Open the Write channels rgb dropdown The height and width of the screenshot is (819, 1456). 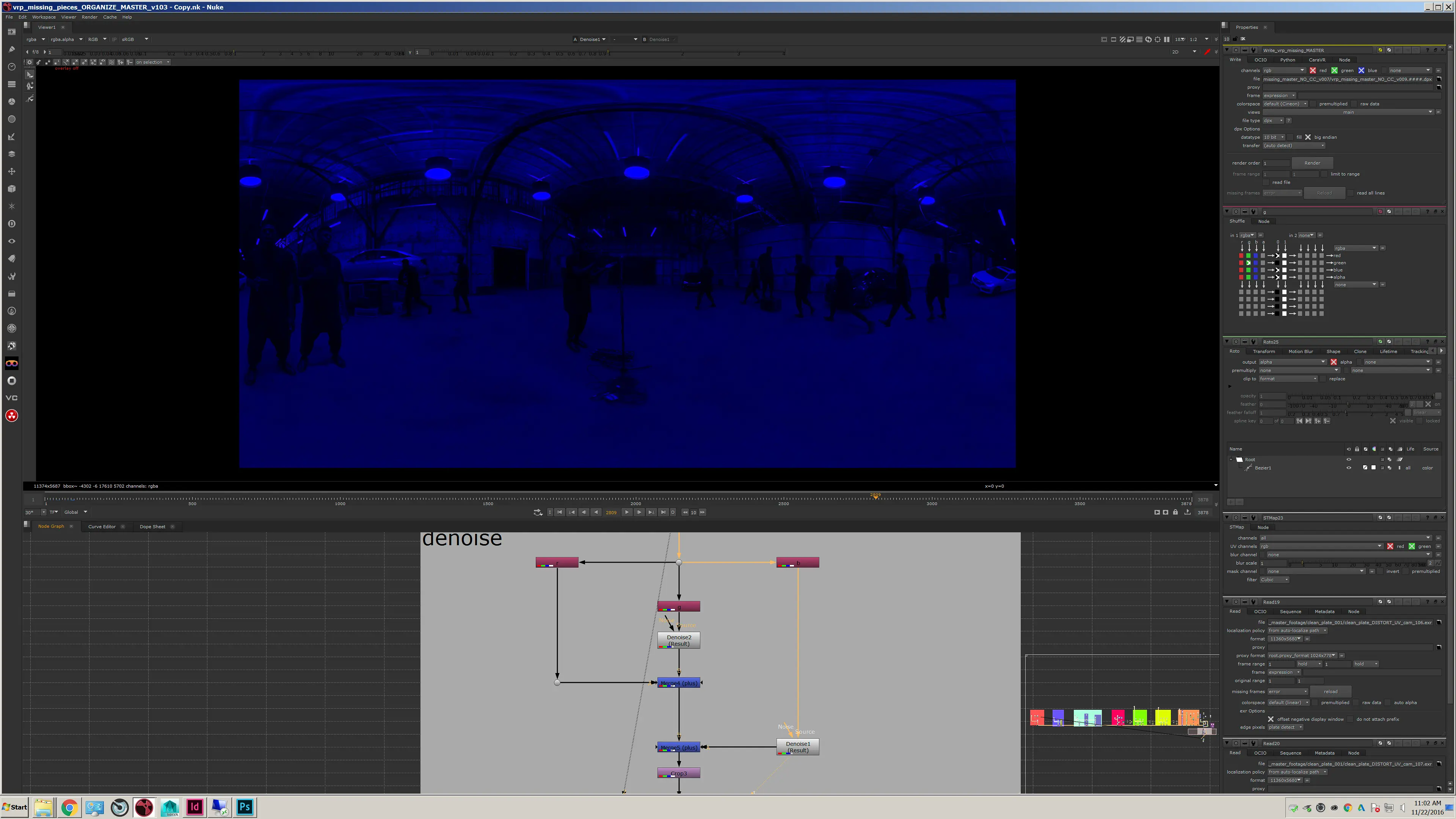(x=1284, y=71)
